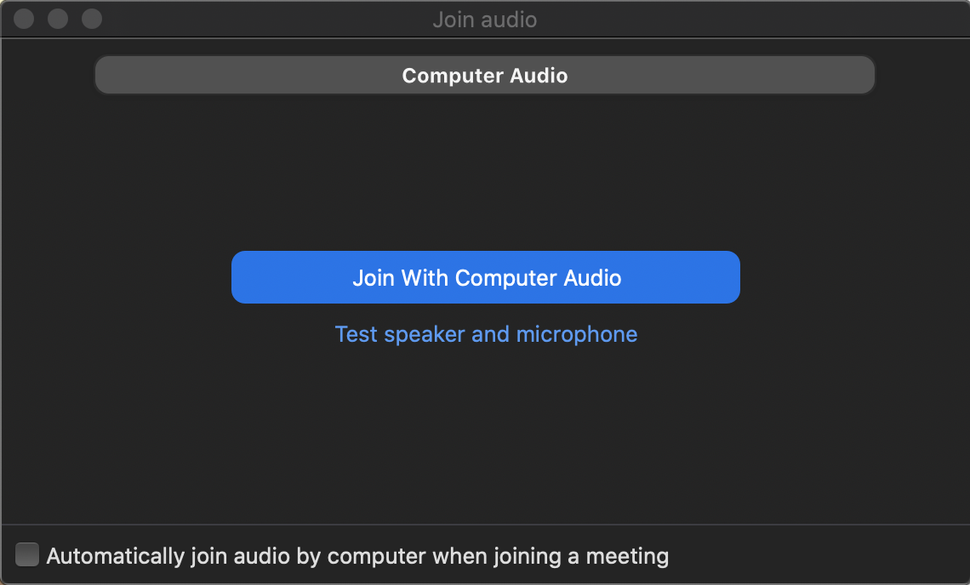The image size is (970, 585).
Task: Toggle the automatic computer audio setting
Action: [26, 554]
